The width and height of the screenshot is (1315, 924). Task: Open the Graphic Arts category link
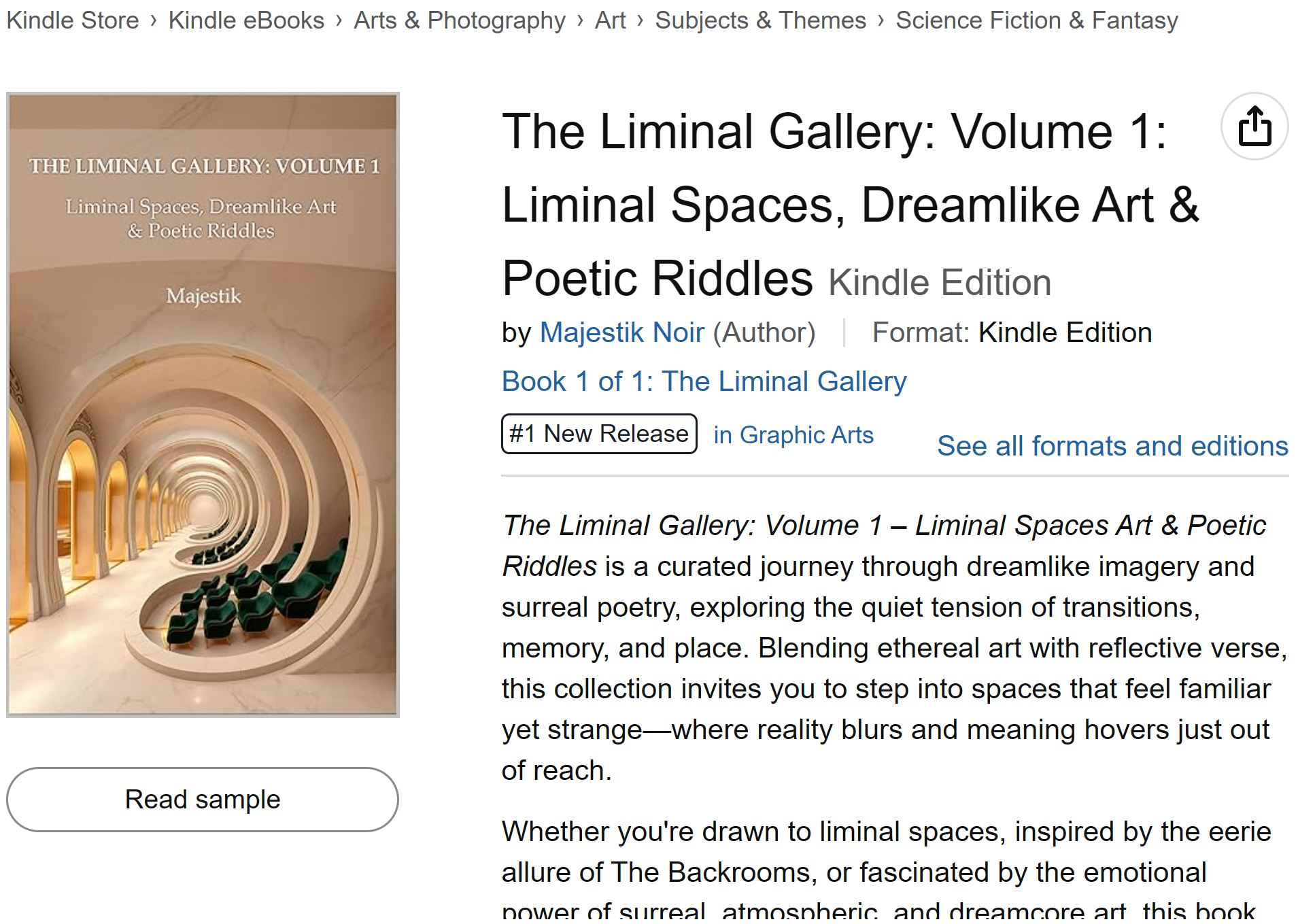(793, 434)
